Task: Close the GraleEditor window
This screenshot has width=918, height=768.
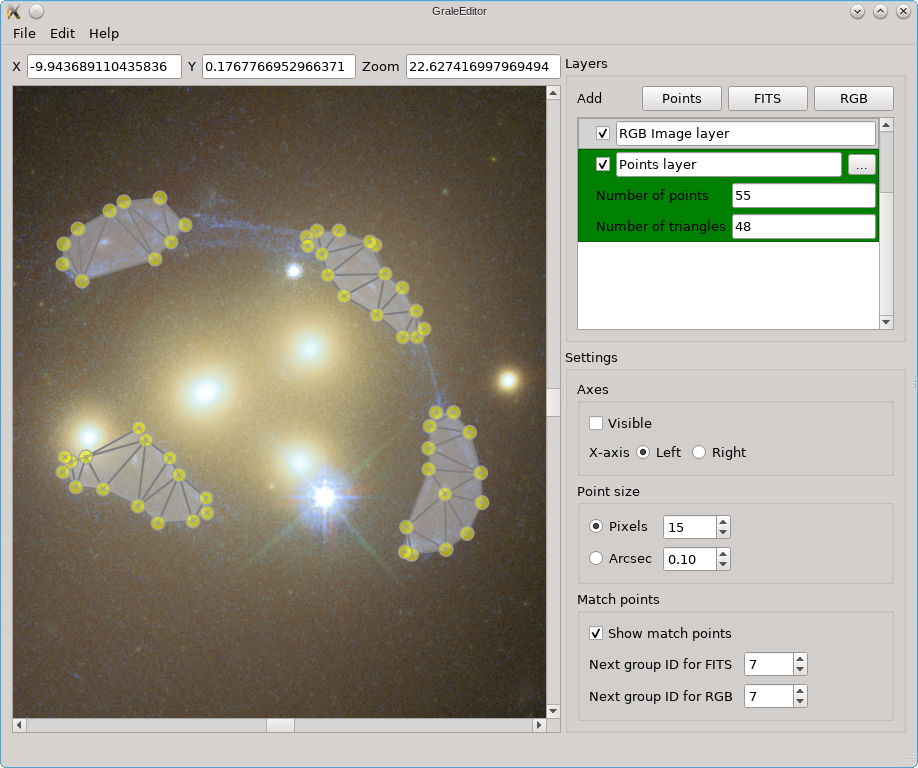Action: [903, 11]
